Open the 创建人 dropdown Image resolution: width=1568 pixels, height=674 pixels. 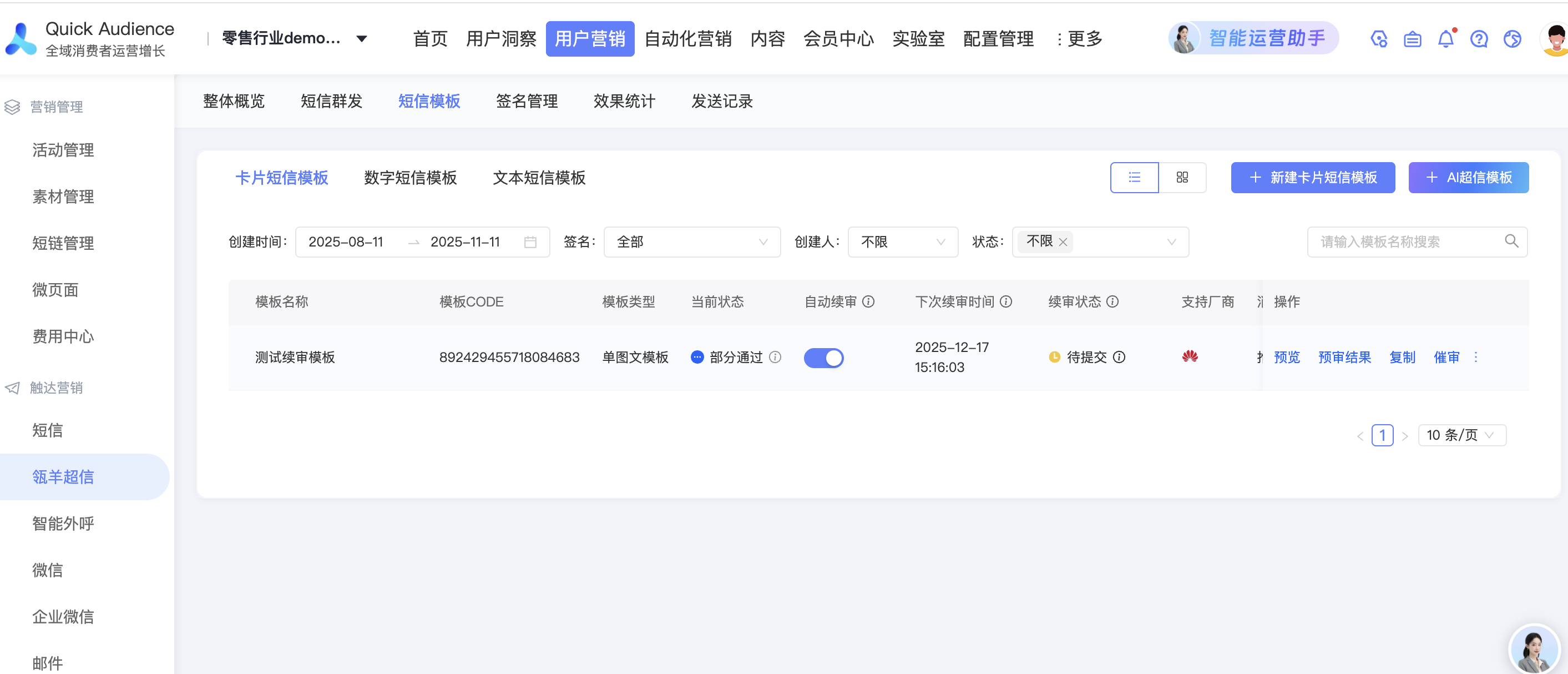click(x=902, y=242)
